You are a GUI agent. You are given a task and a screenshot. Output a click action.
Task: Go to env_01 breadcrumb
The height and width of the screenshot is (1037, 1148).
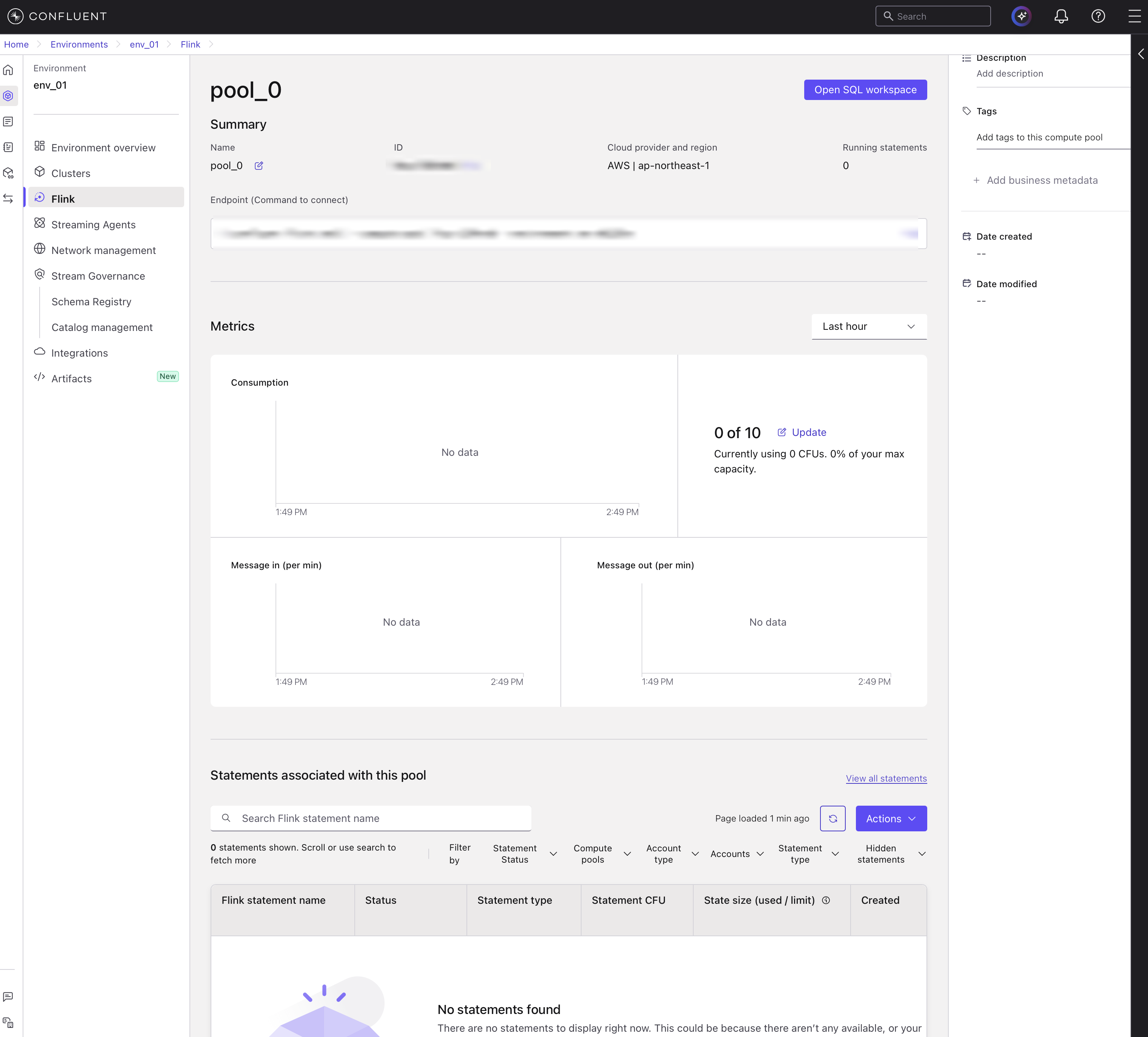pyautogui.click(x=144, y=44)
